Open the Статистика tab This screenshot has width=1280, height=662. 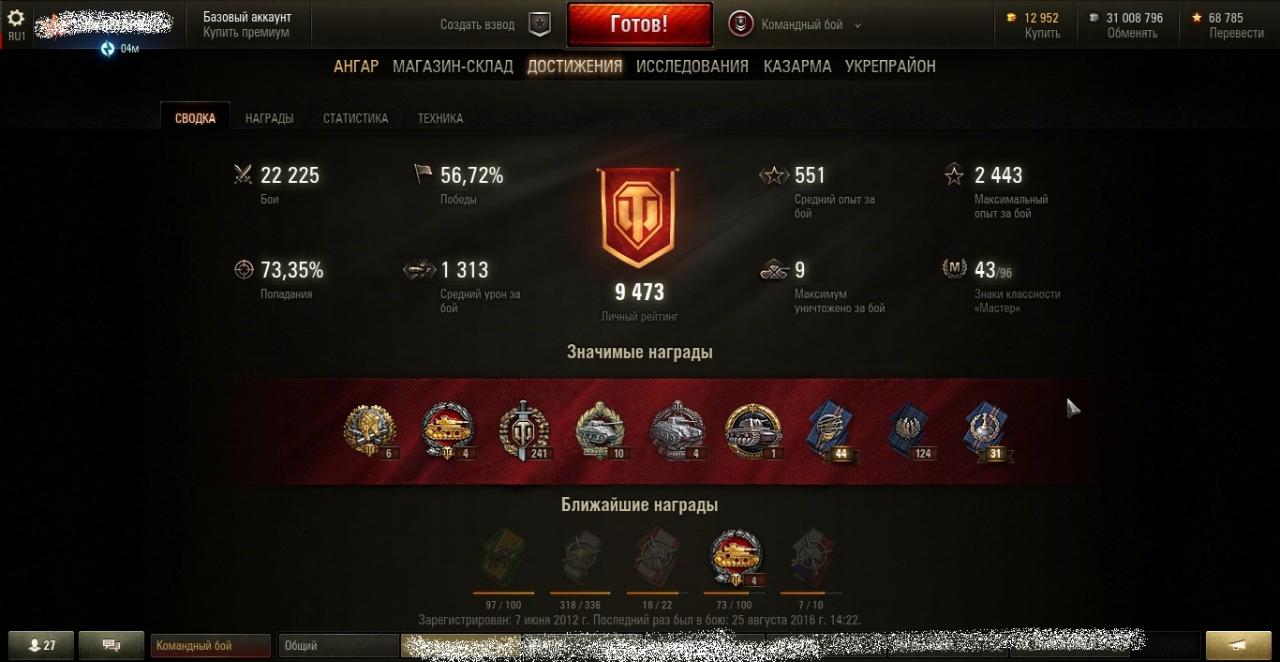pos(355,118)
